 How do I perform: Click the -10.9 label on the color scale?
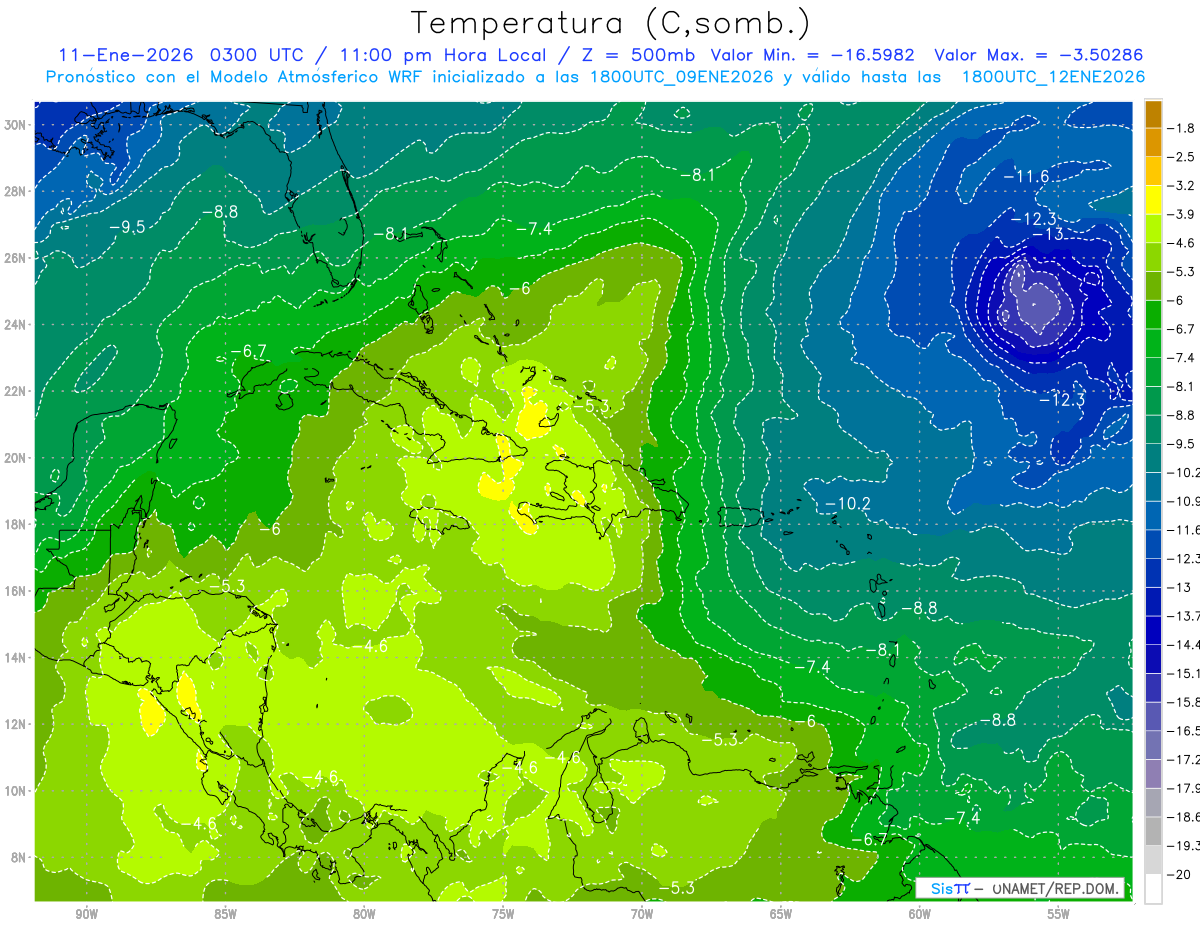[1184, 501]
